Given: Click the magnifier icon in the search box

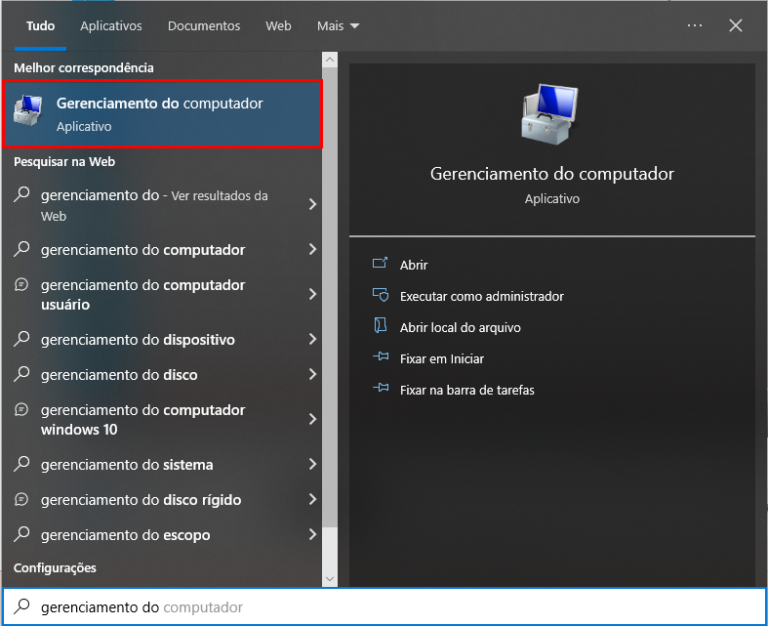Looking at the screenshot, I should [21, 607].
